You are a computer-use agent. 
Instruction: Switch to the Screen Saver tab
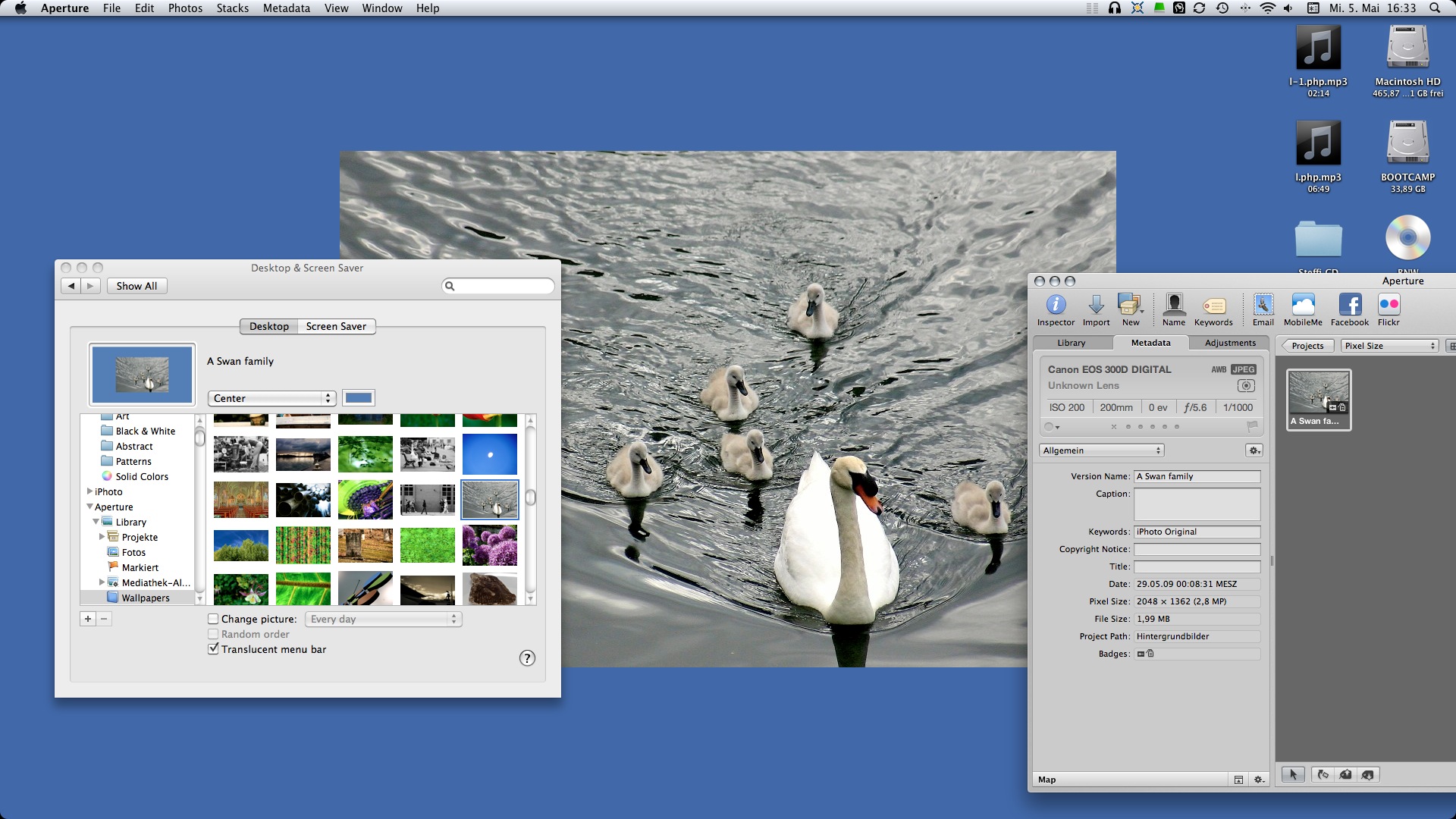pos(336,326)
